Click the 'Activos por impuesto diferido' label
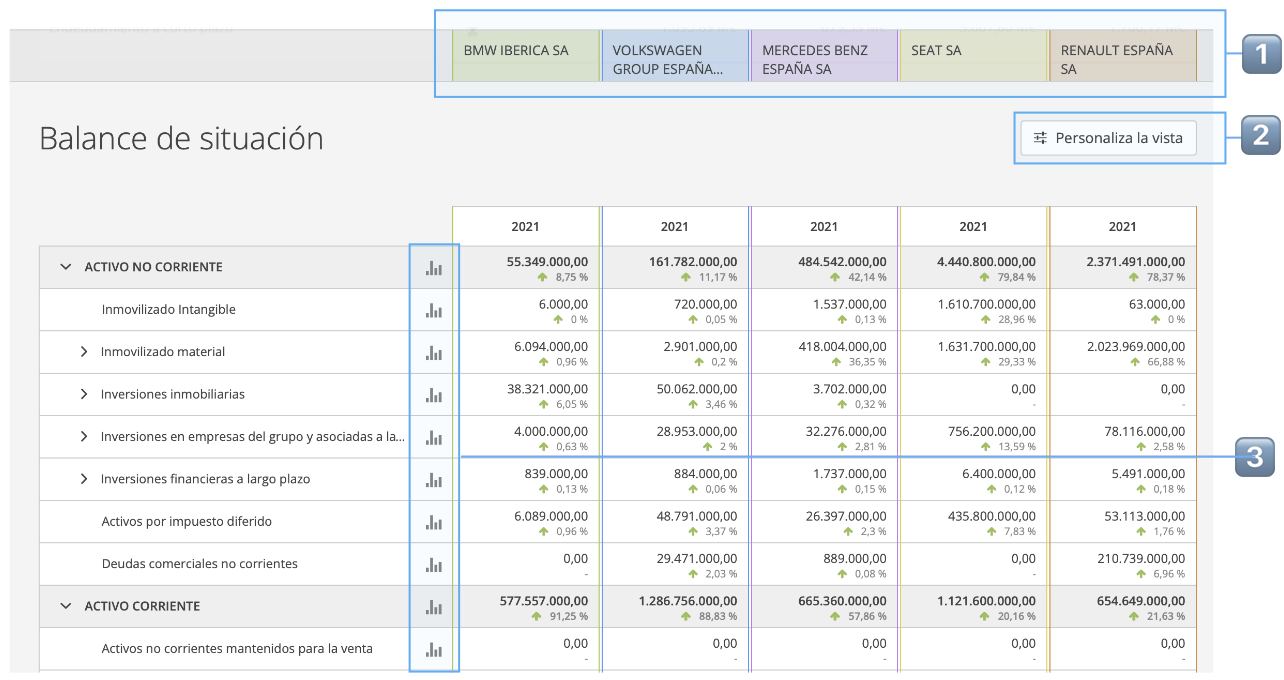 coord(187,522)
